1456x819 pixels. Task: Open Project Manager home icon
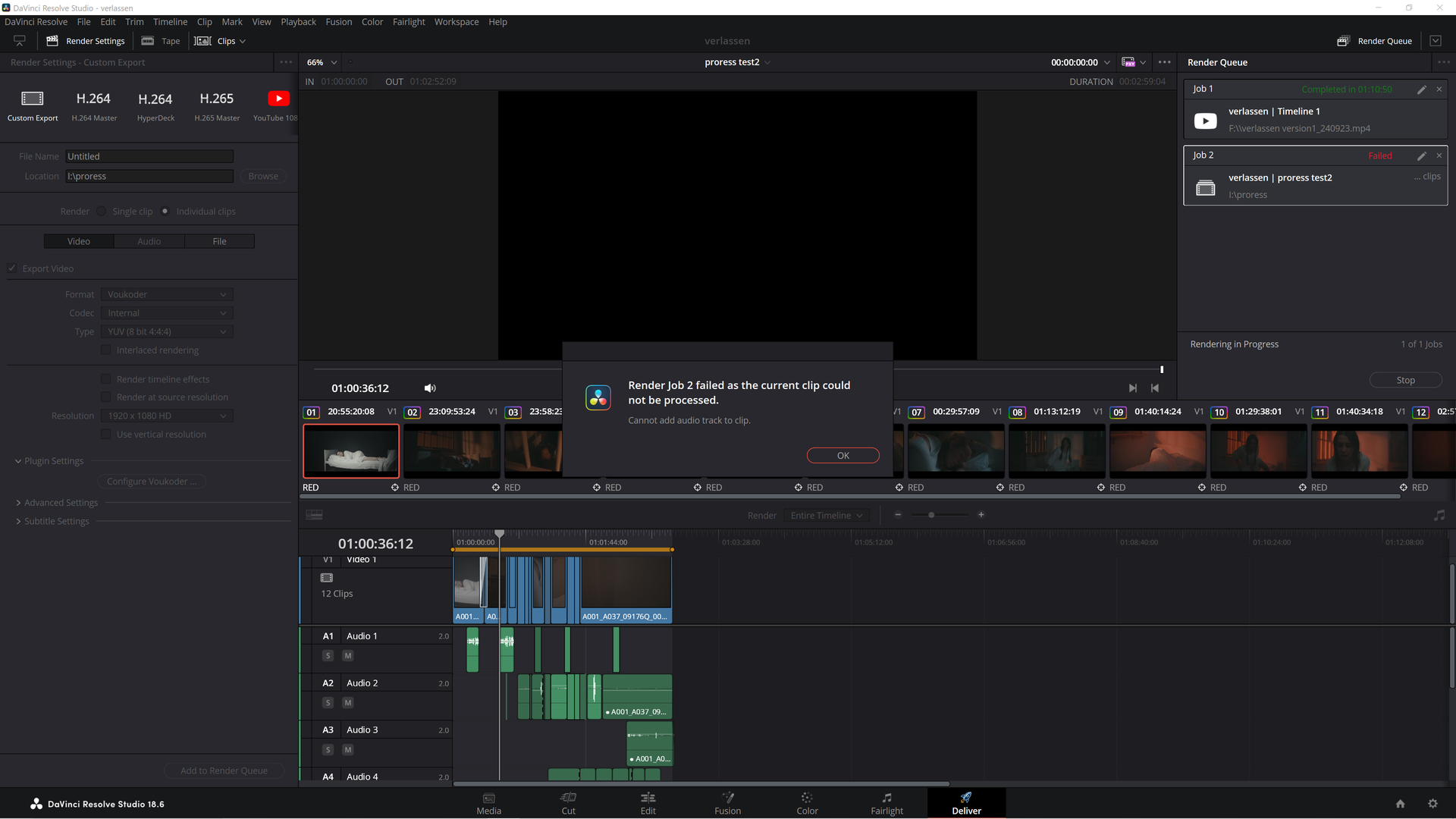[x=1401, y=804]
